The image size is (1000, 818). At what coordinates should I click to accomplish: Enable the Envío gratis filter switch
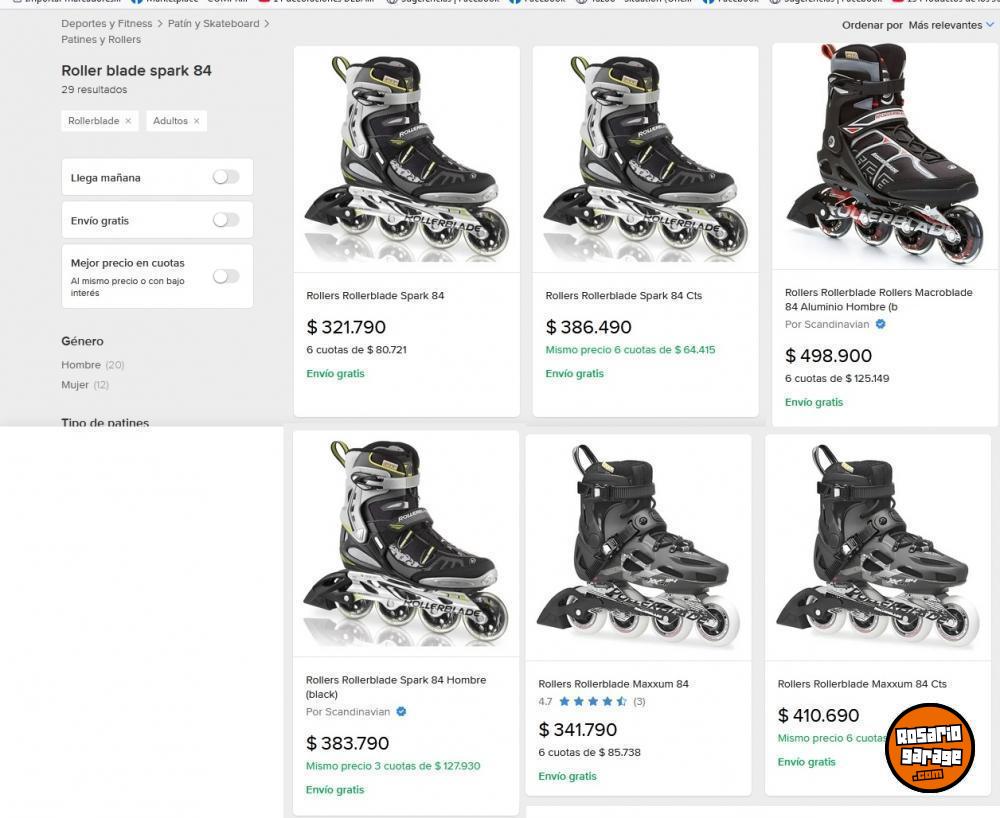pos(226,220)
